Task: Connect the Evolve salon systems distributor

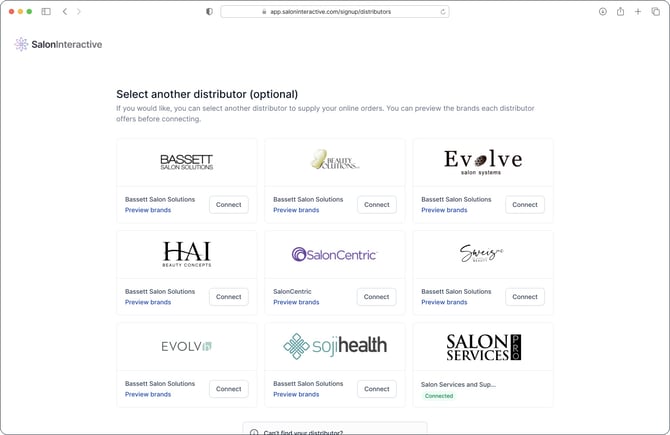Action: tap(525, 205)
